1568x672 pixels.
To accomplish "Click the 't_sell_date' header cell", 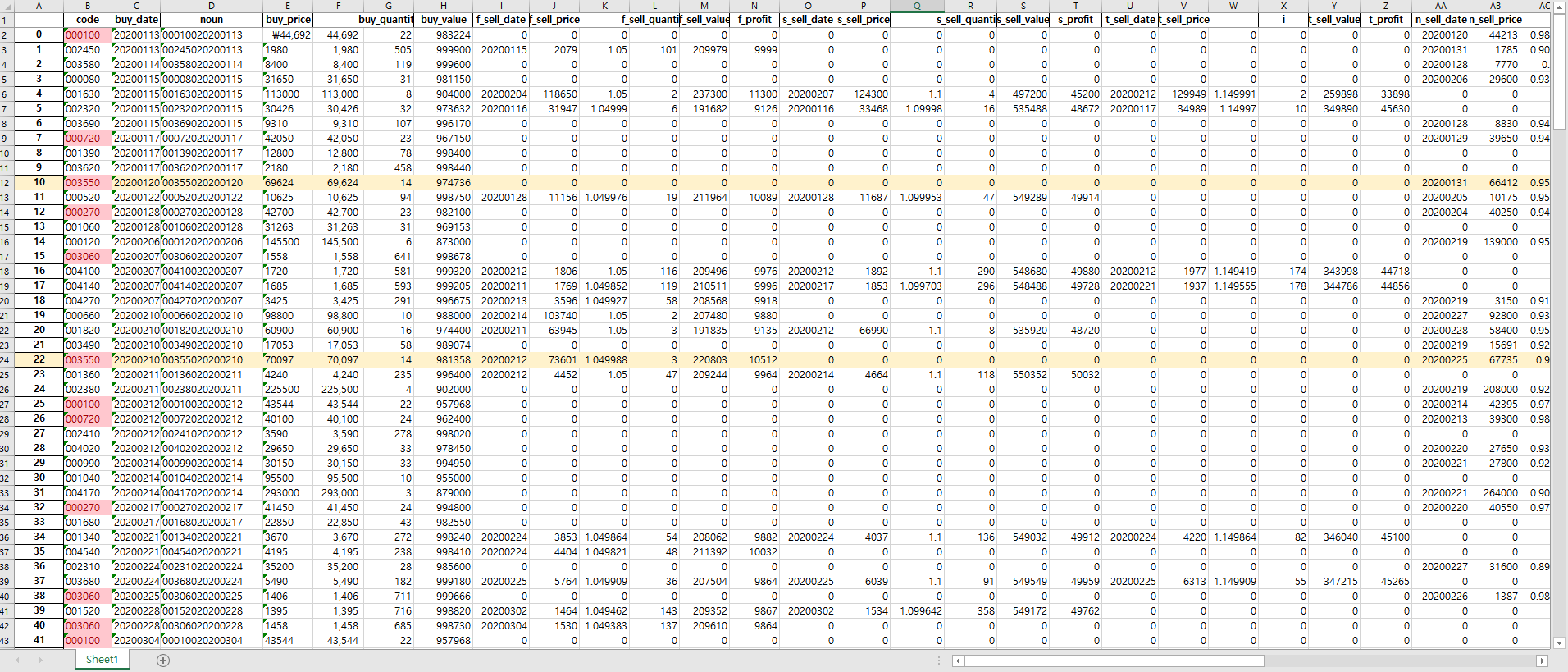I will click(1130, 20).
